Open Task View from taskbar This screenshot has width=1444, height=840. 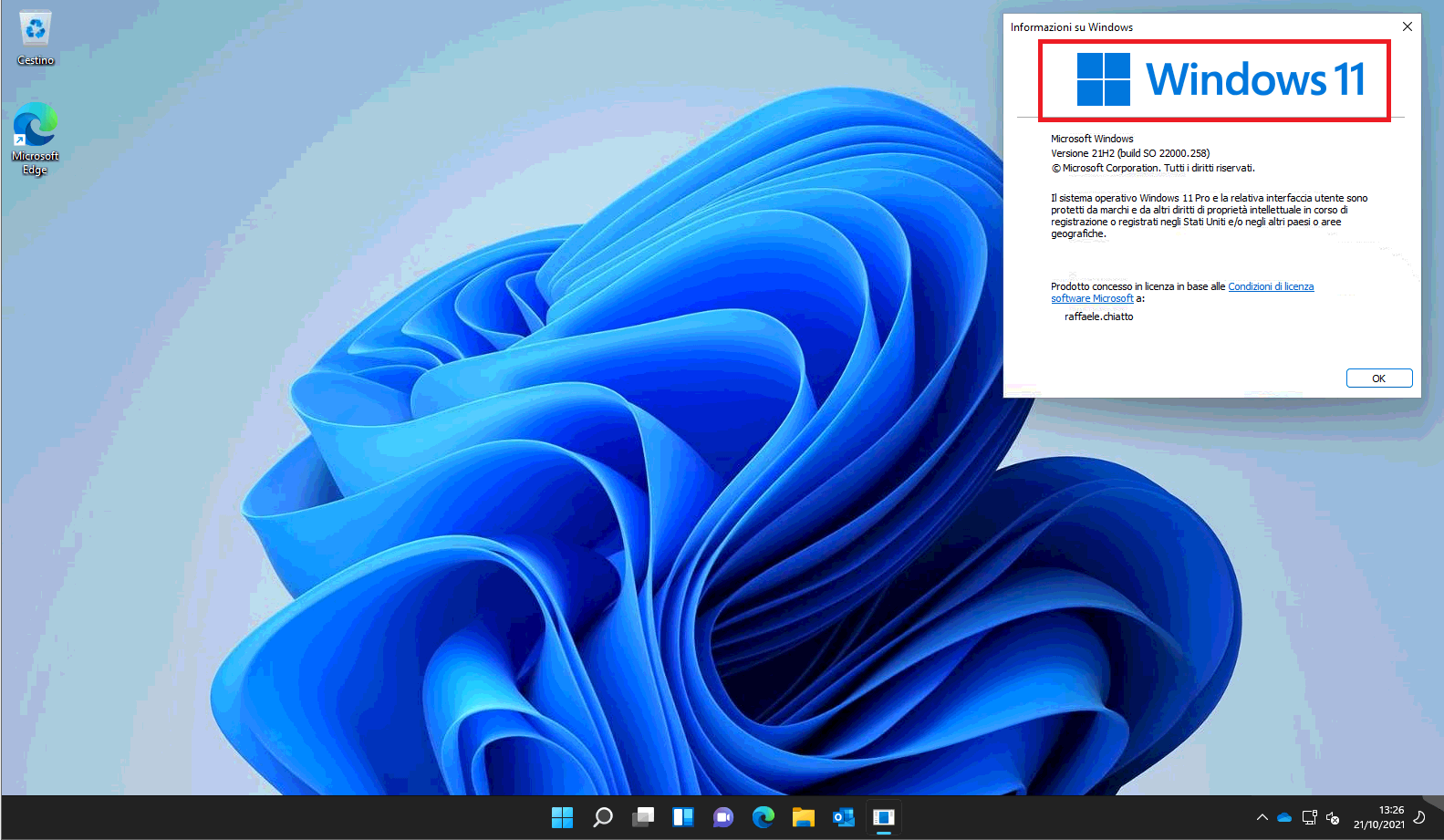click(x=643, y=817)
